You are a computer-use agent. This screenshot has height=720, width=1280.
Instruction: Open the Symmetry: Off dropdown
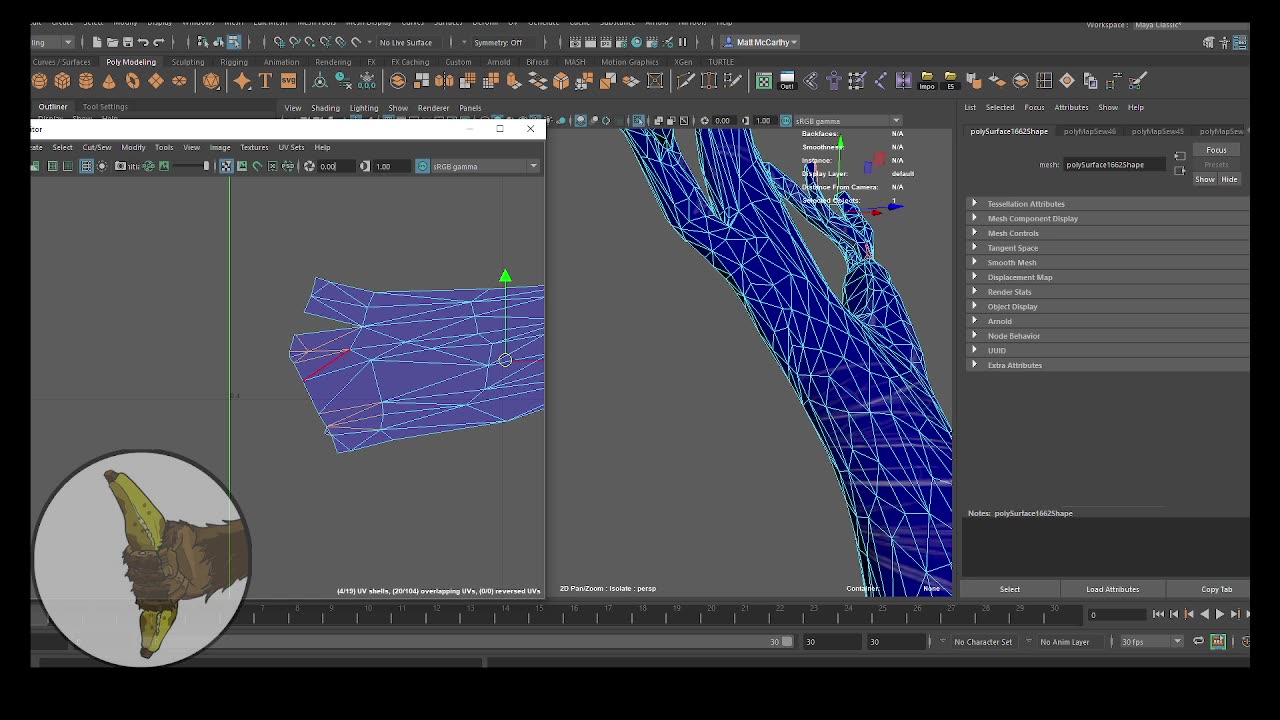498,42
